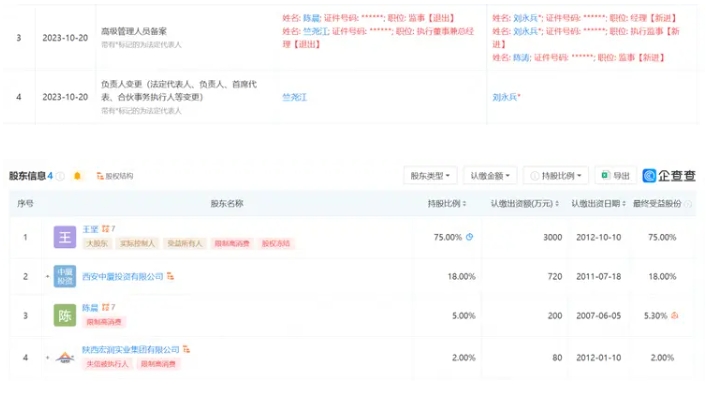
Task: Click the 限制高消费 tag under 陕西宏润
Action: 158,364
